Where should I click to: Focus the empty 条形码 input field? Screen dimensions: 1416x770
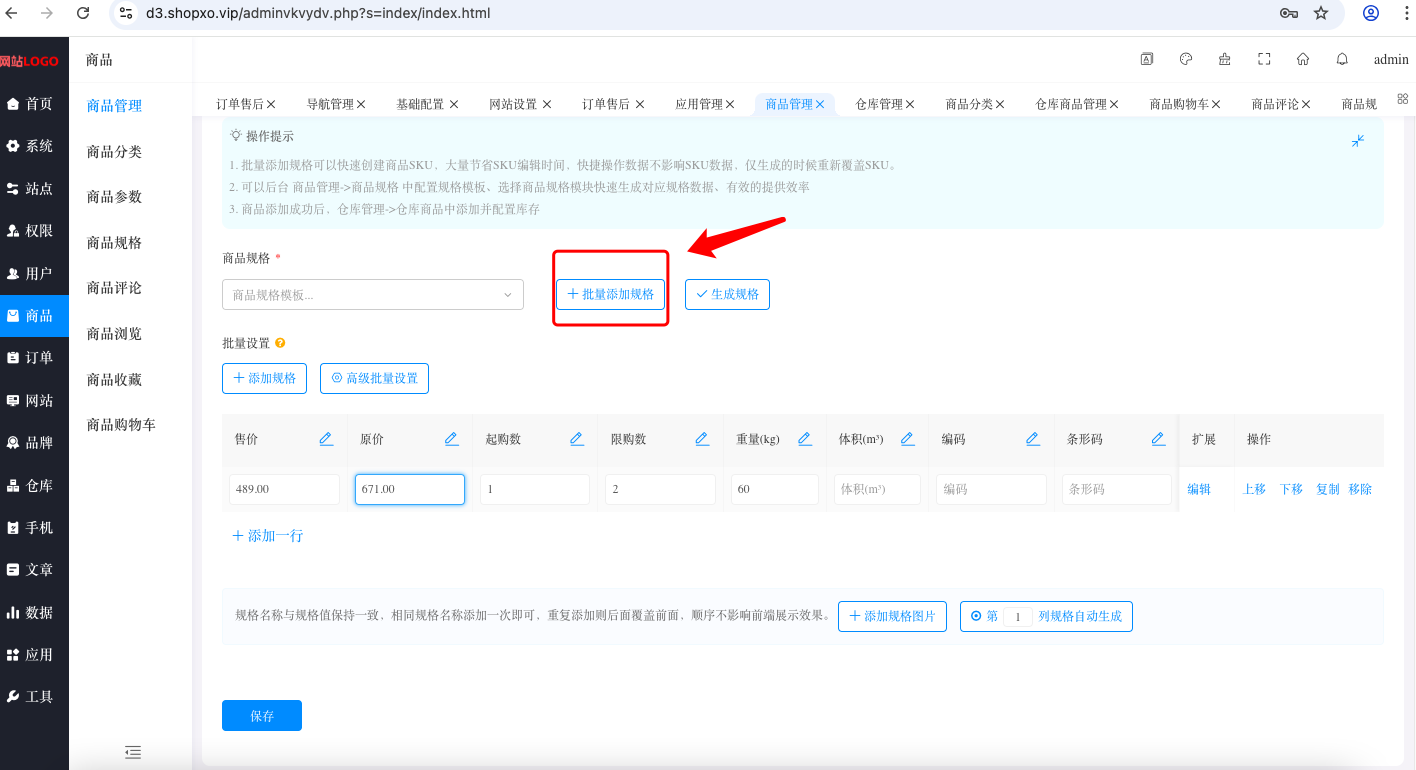click(1116, 489)
